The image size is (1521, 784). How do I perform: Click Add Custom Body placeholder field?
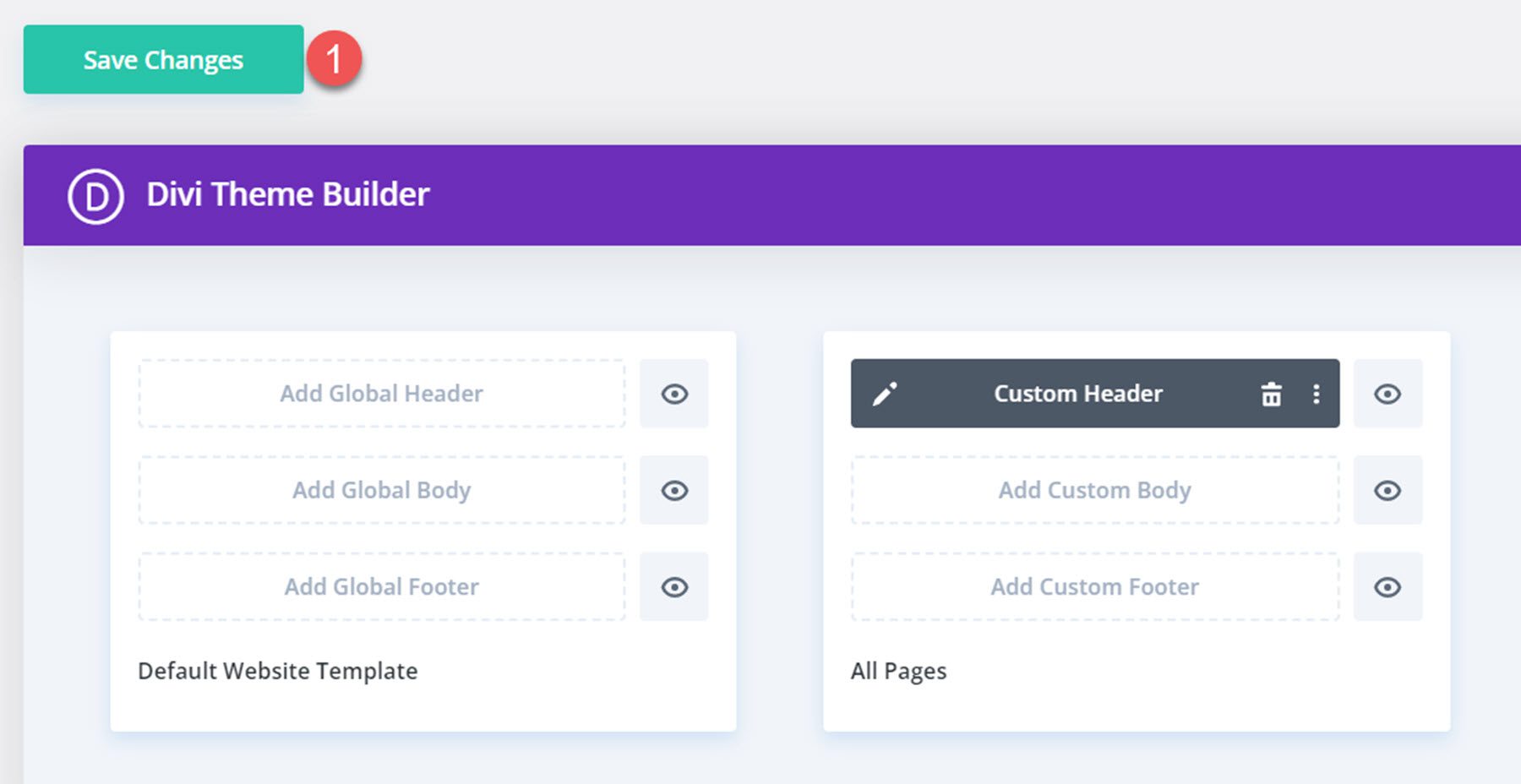click(1094, 490)
